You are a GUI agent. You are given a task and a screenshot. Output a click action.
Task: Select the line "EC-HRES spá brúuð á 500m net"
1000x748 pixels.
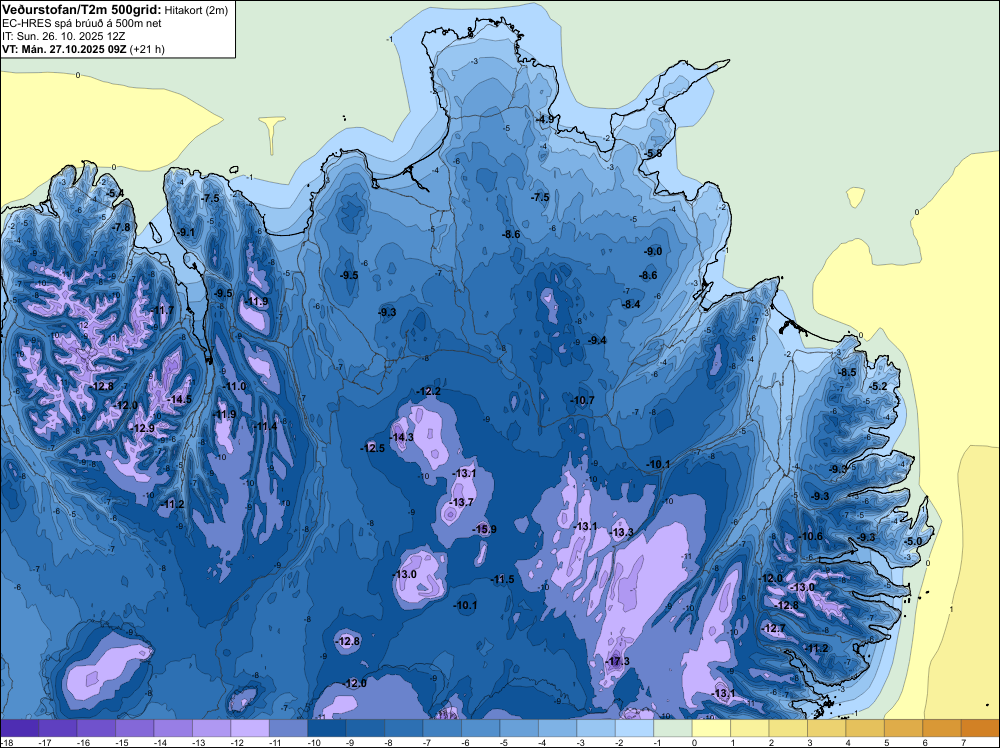(x=82, y=23)
